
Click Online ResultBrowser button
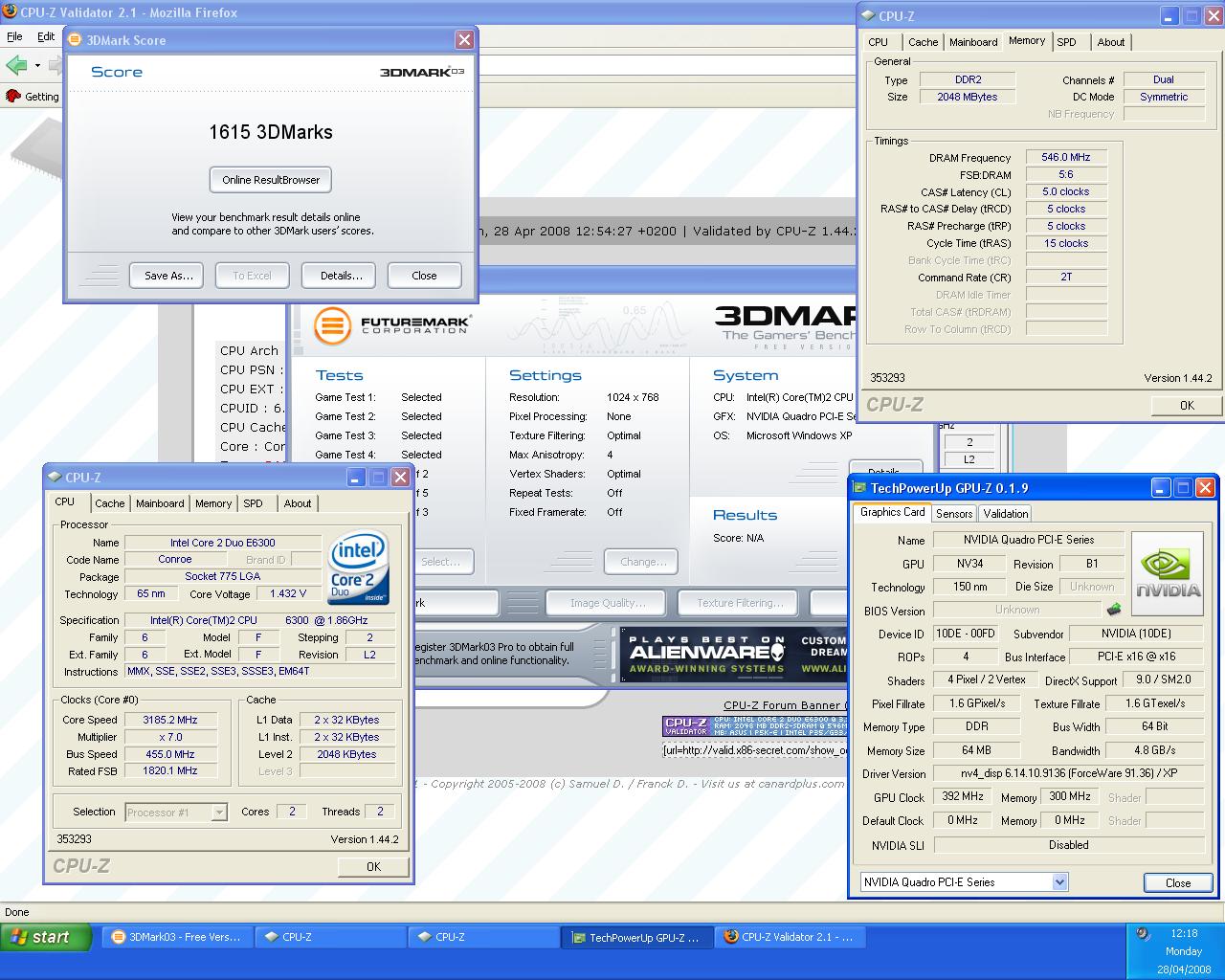tap(271, 180)
